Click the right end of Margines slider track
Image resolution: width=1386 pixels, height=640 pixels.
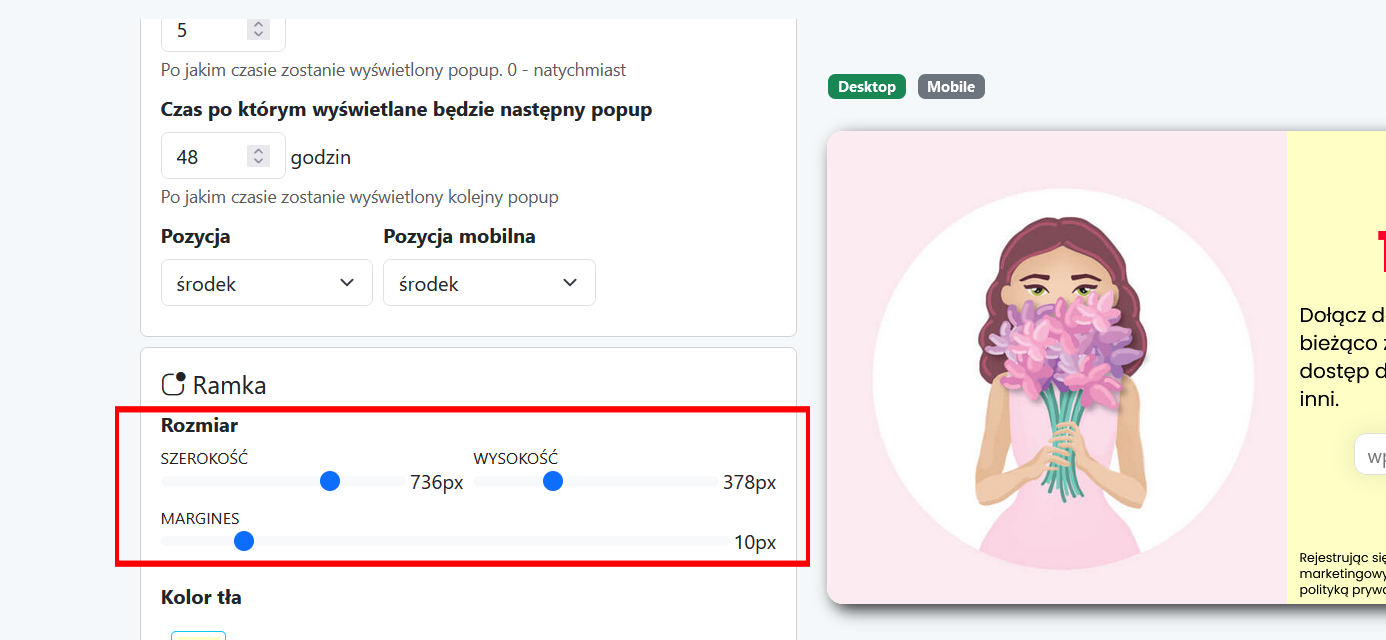(722, 541)
